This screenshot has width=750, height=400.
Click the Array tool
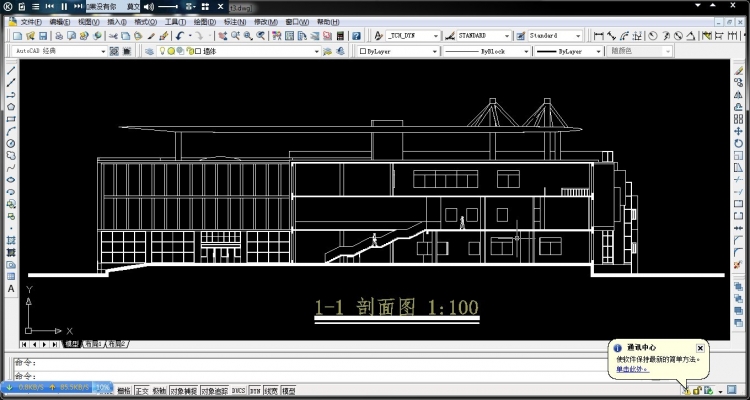click(739, 119)
